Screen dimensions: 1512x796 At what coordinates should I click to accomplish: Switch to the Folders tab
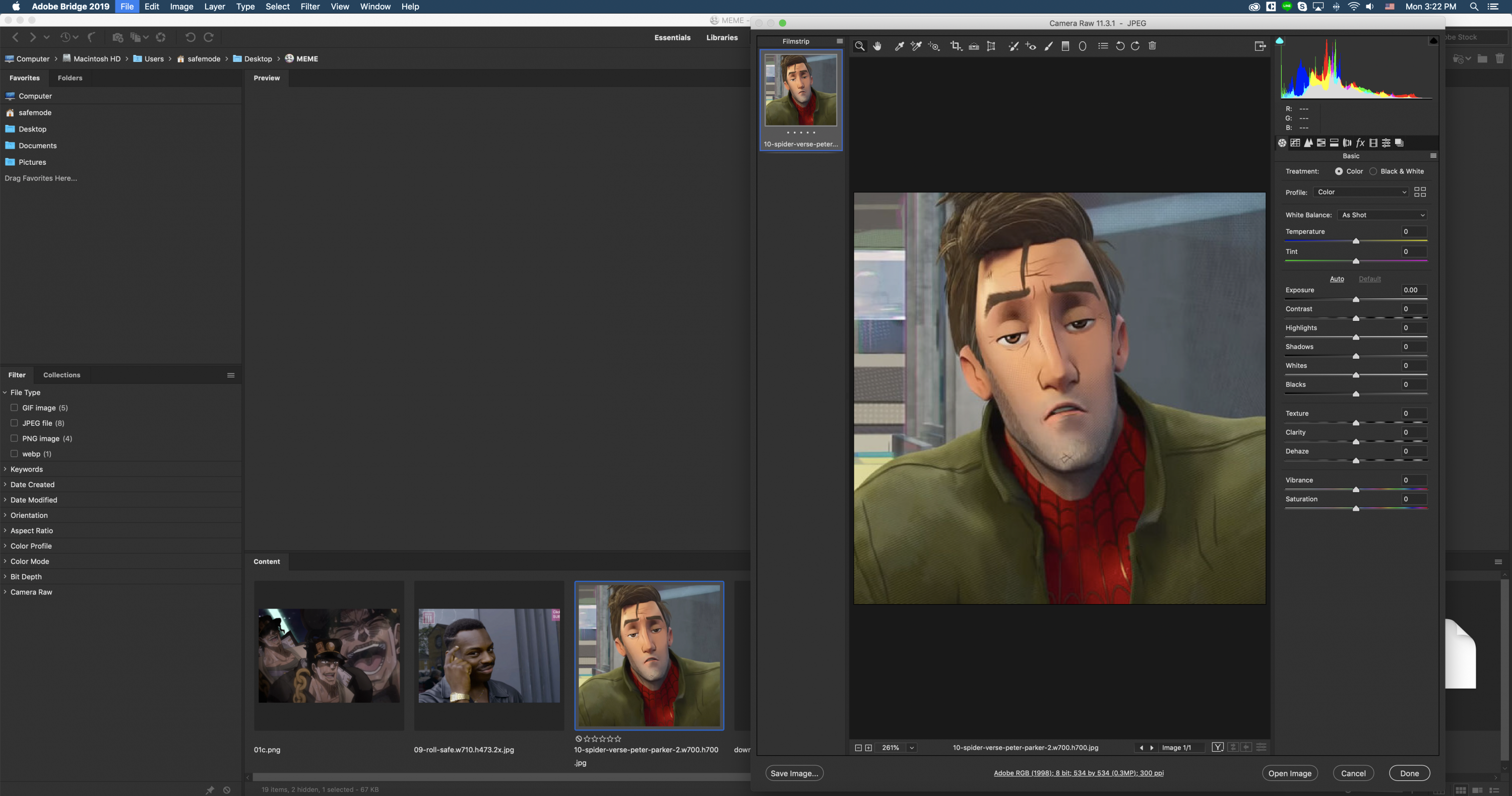tap(70, 78)
